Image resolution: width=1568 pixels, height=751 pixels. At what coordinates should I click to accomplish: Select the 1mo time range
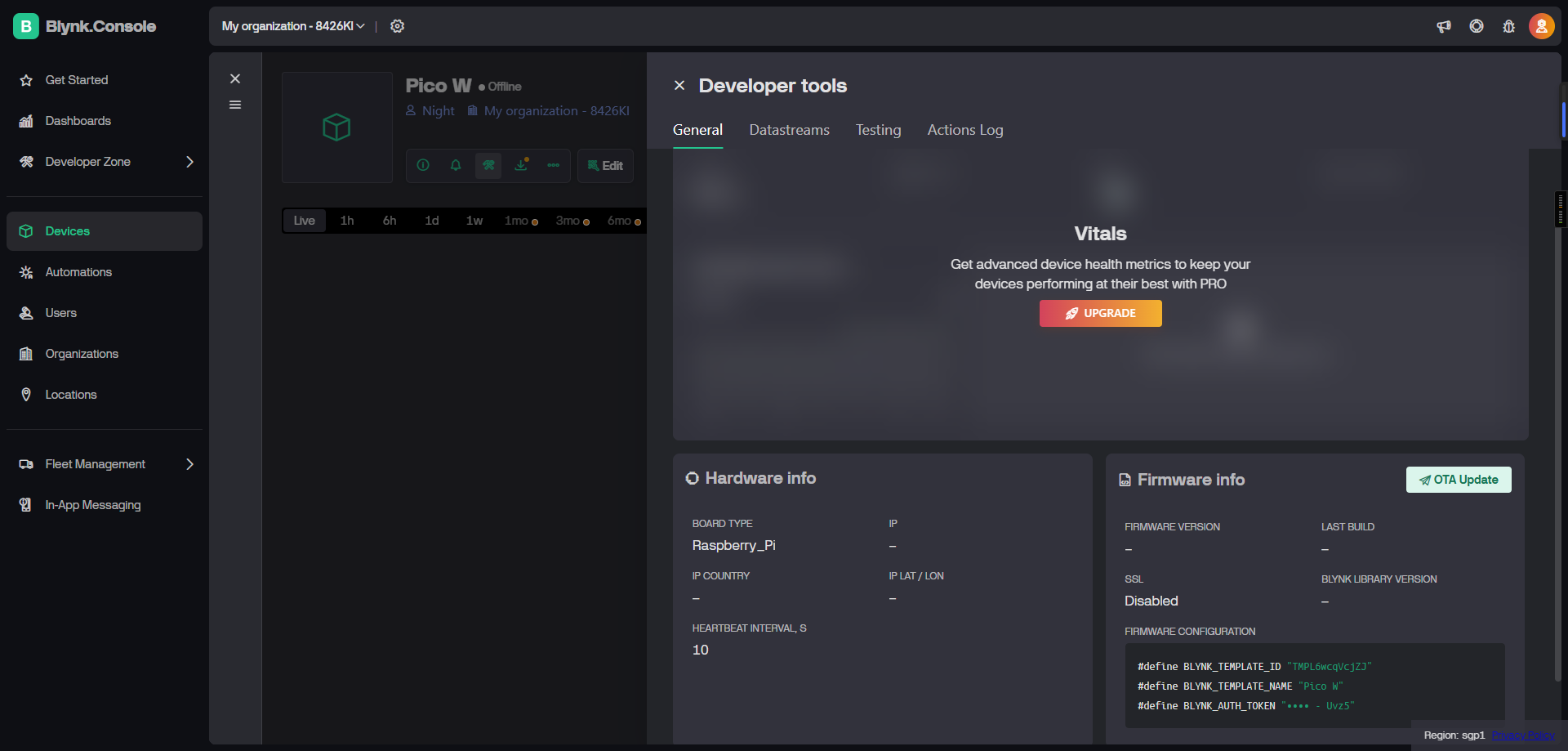coord(521,221)
